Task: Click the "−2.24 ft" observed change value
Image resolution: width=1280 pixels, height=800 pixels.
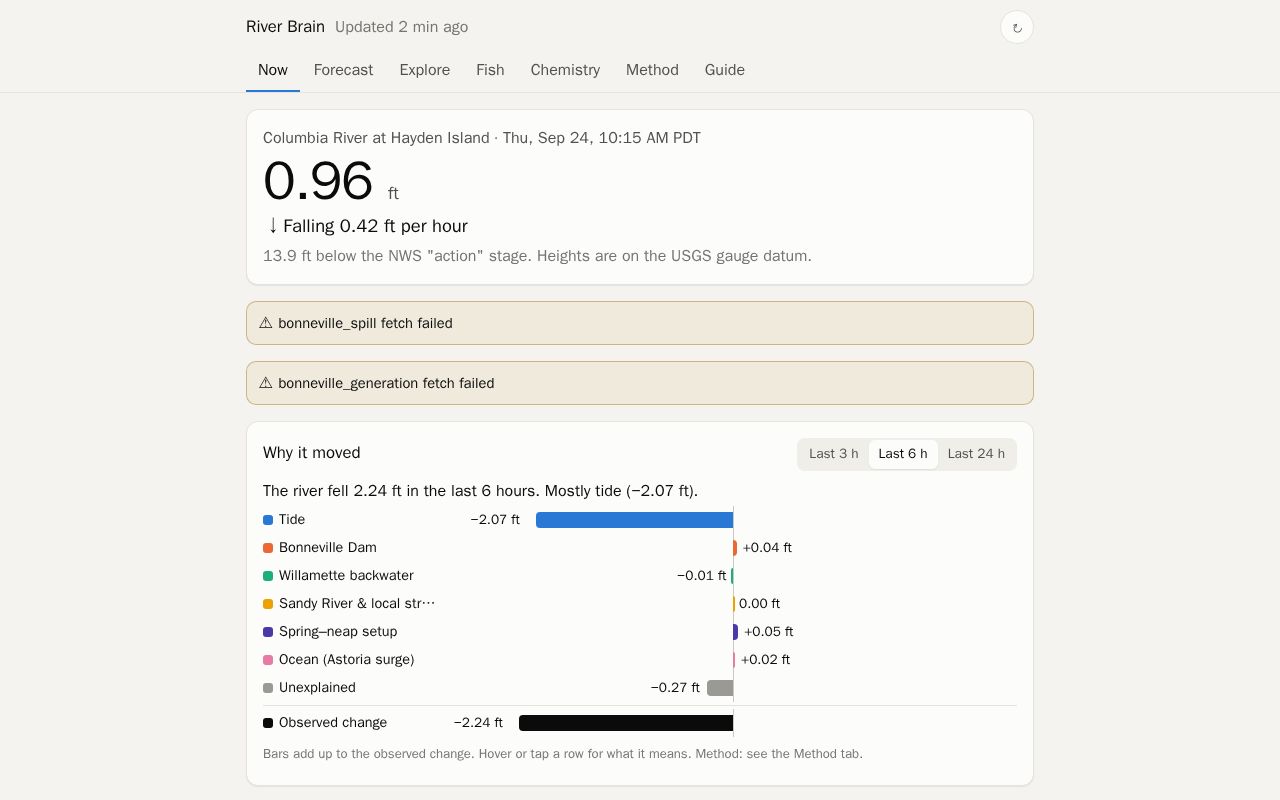Action: (478, 723)
